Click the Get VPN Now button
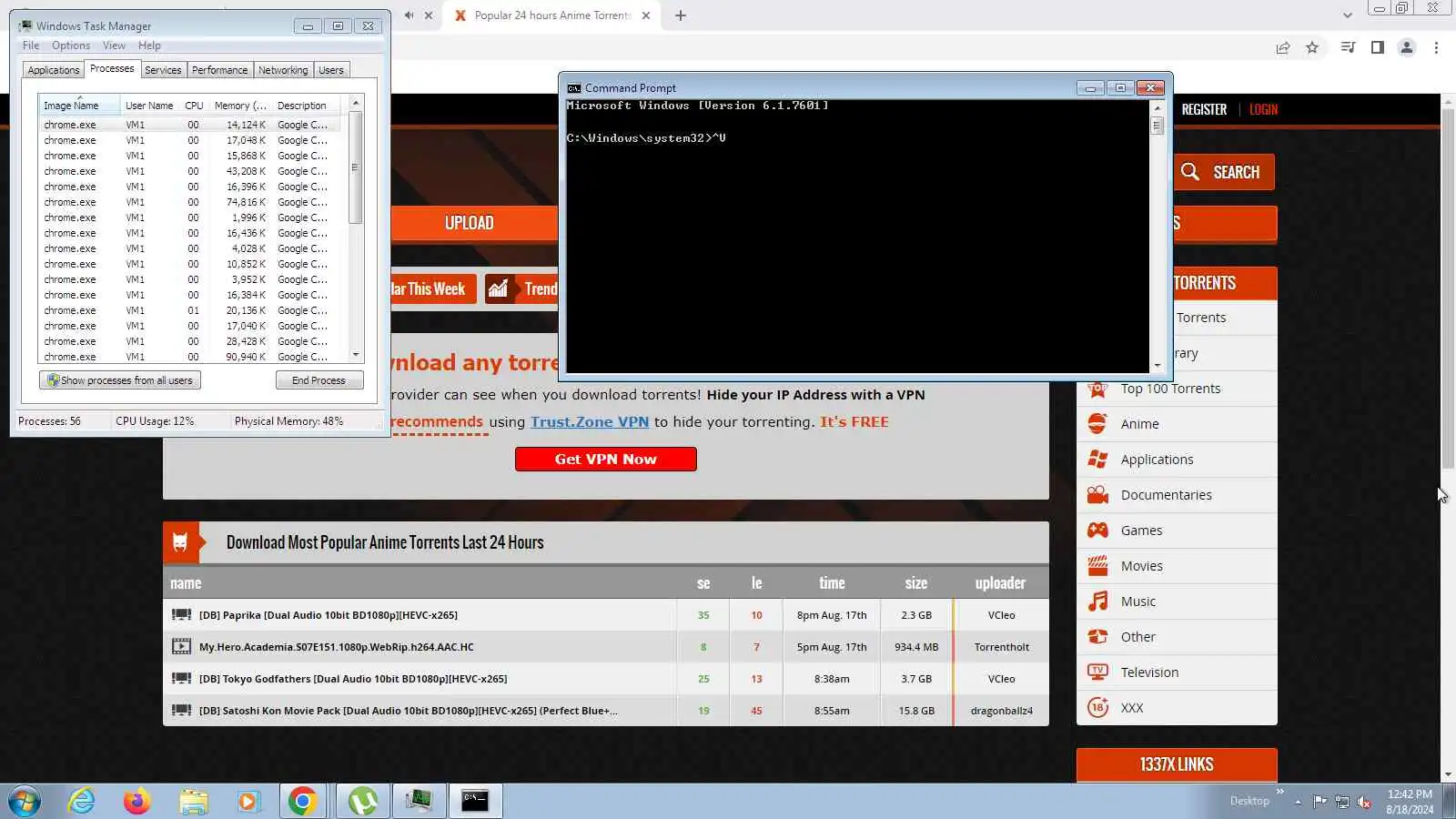The height and width of the screenshot is (819, 1456). [605, 459]
